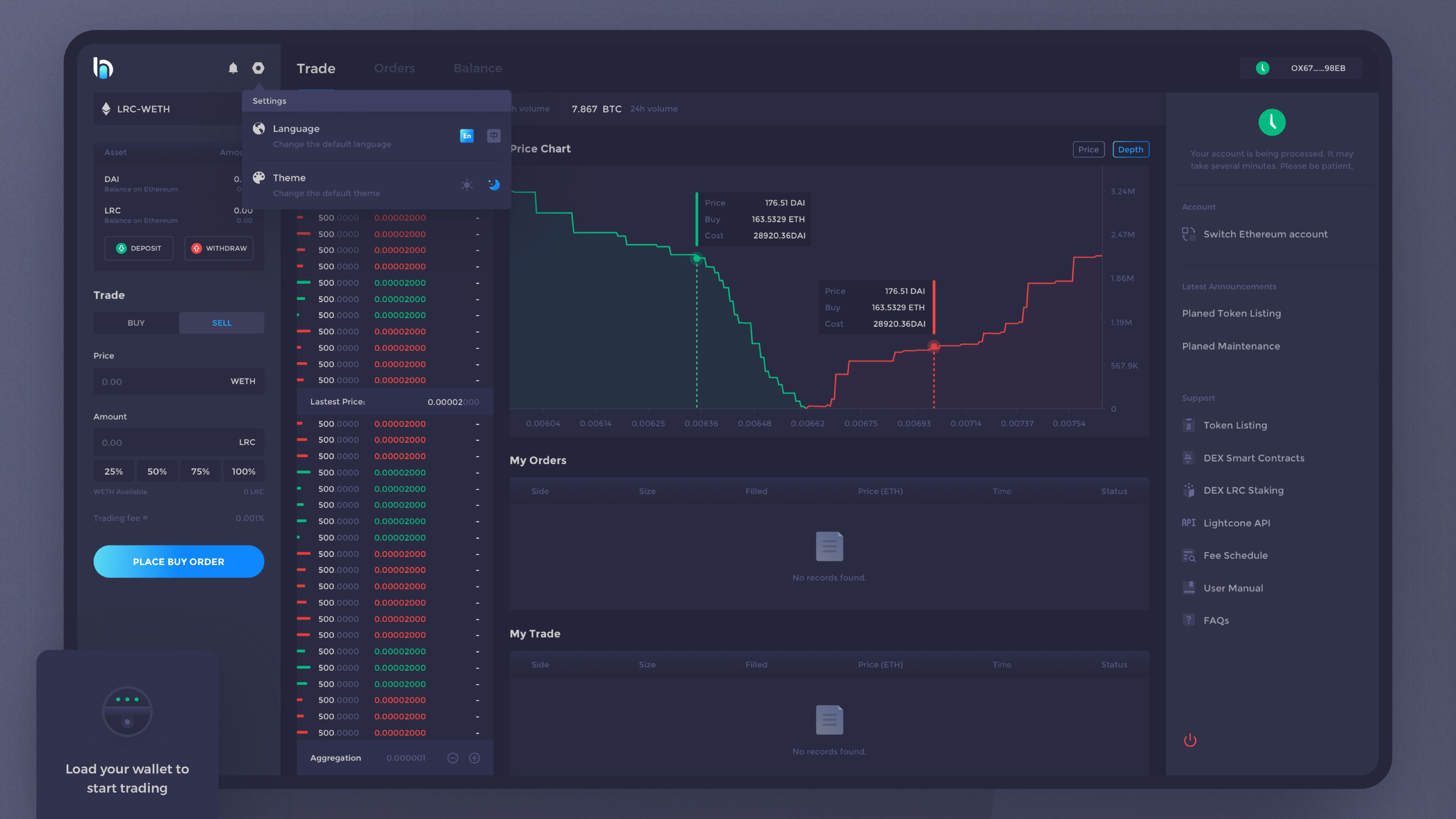Set amount to 75%

pos(200,471)
